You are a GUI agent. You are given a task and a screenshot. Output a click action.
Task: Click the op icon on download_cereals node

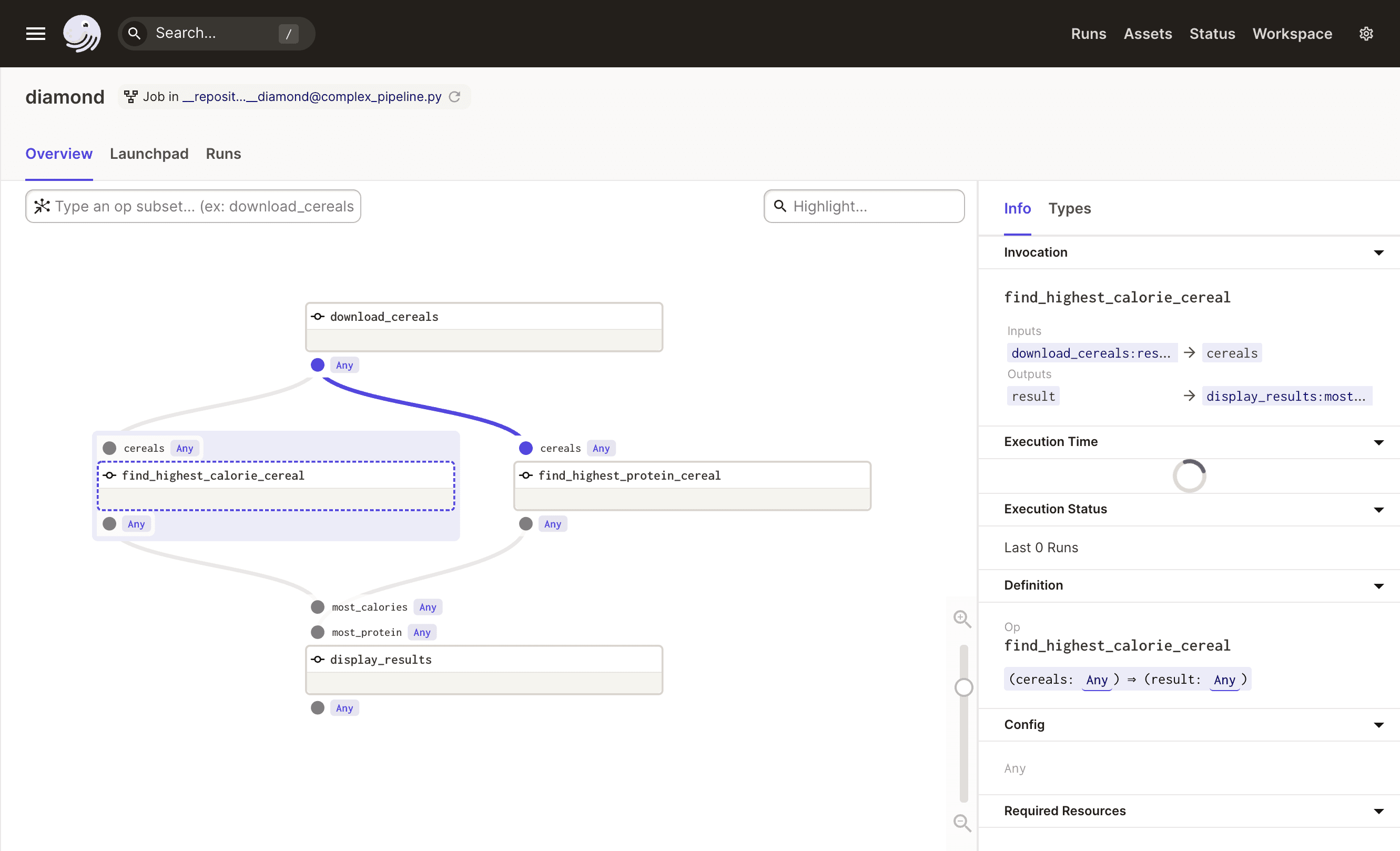click(x=318, y=317)
